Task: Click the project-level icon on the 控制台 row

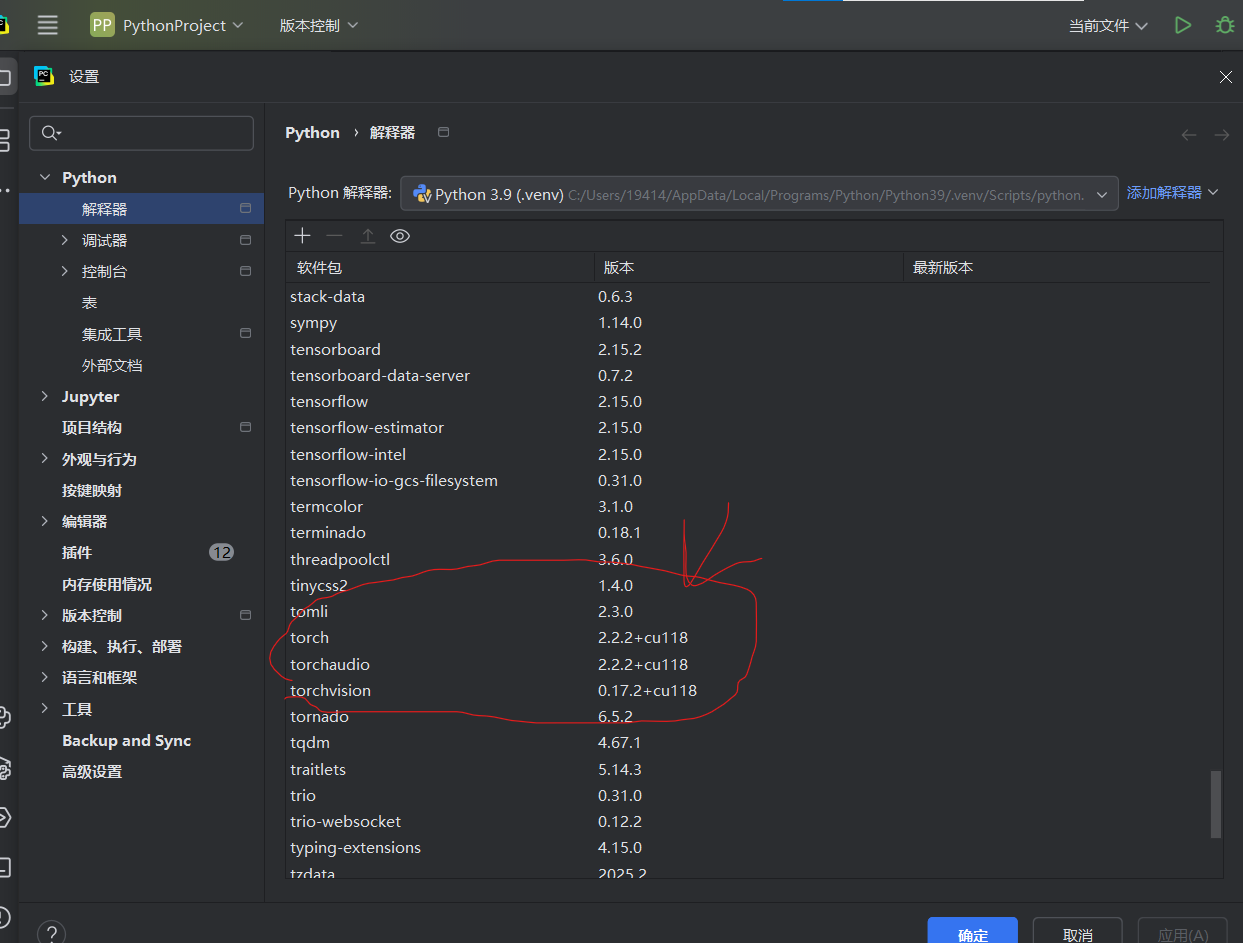Action: click(245, 271)
